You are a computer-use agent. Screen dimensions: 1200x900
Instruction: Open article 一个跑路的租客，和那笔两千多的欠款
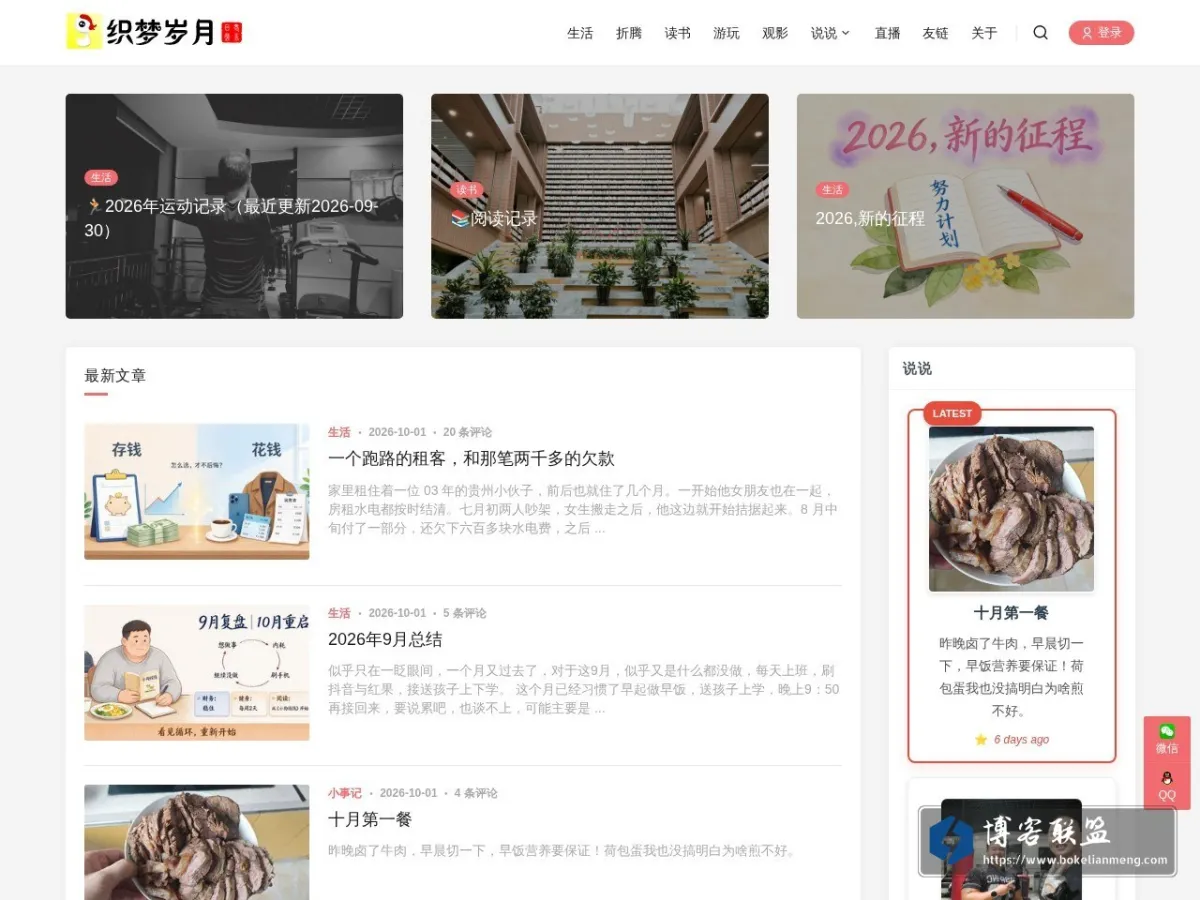[x=471, y=459]
